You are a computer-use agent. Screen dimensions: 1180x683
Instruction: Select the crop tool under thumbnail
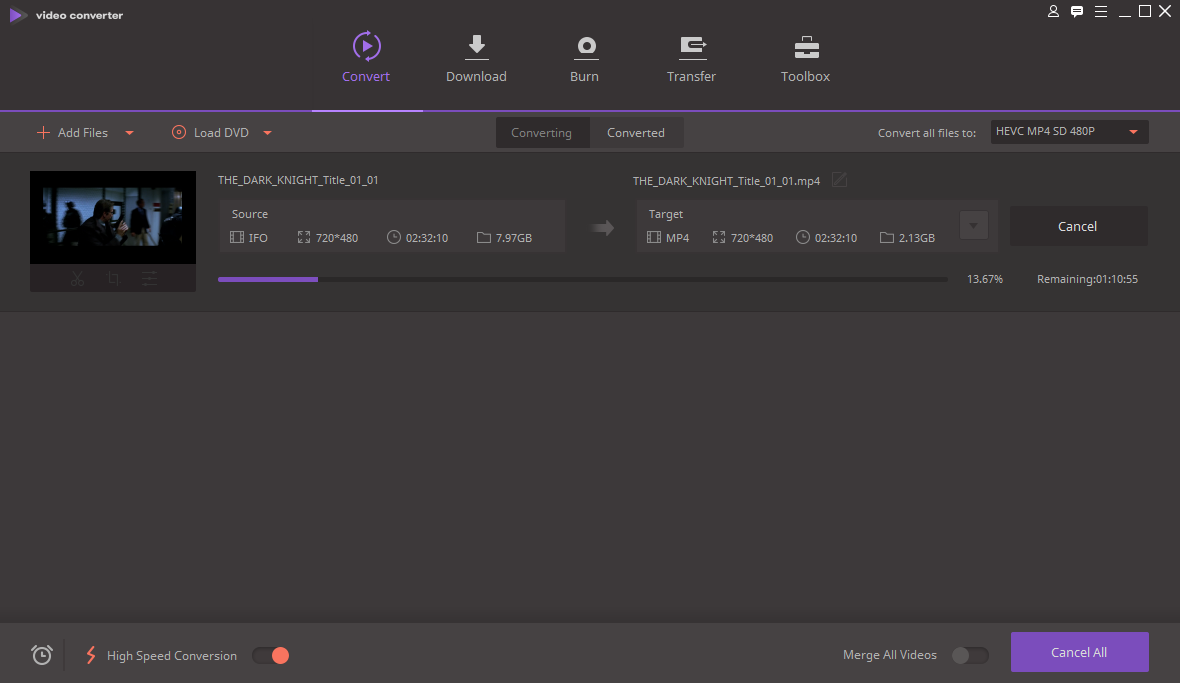(113, 279)
